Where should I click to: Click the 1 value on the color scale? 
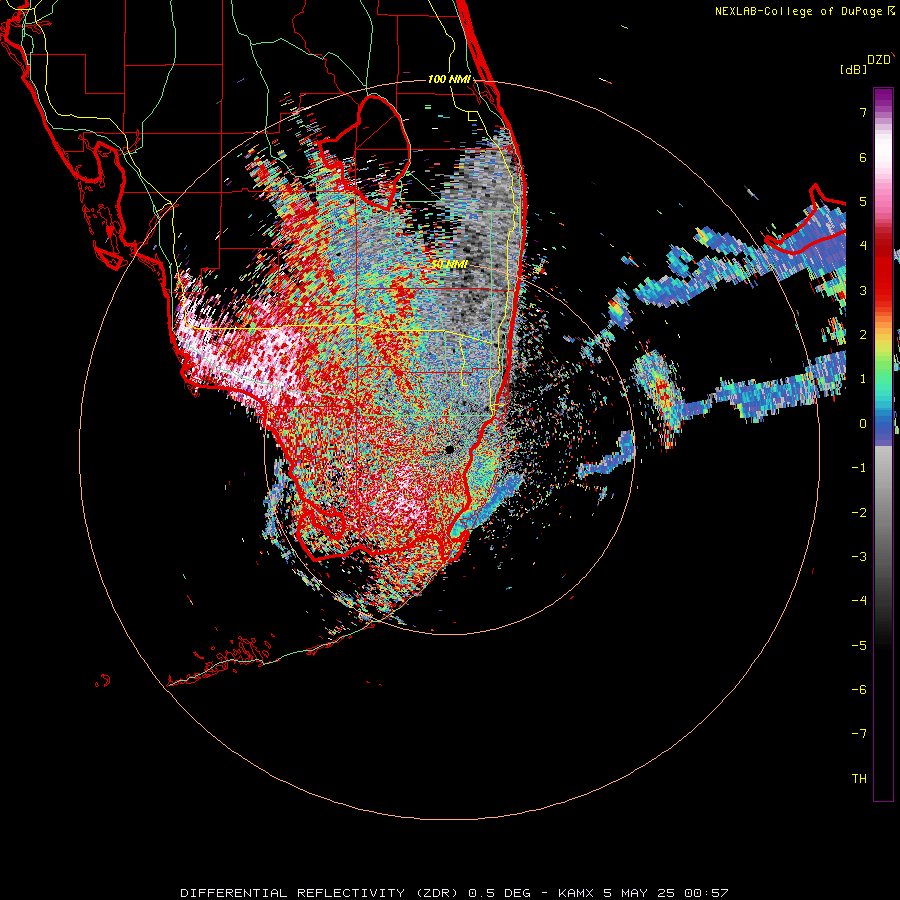coord(863,379)
